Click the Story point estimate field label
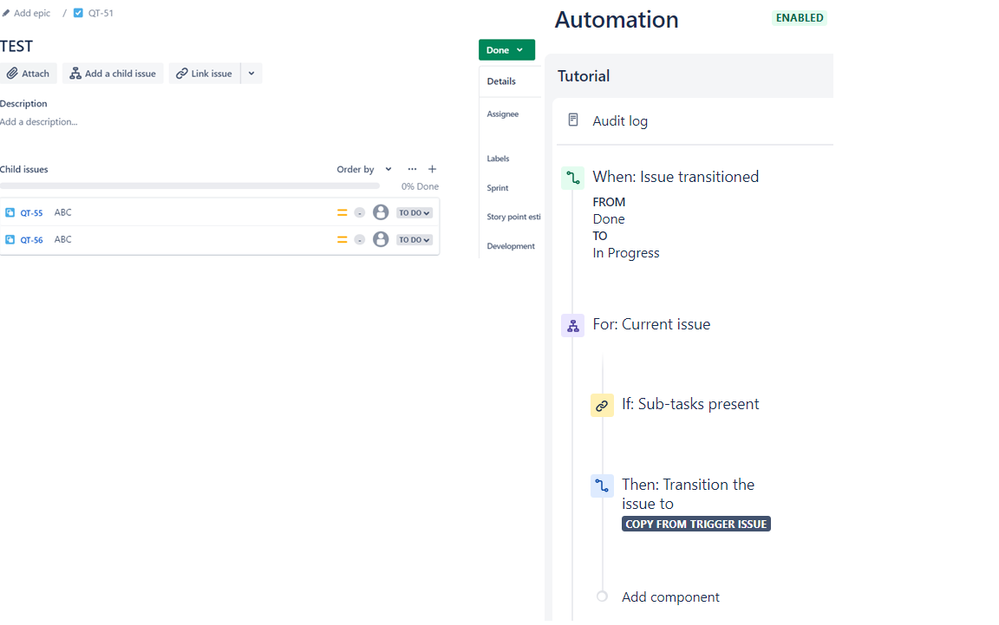 [x=514, y=217]
